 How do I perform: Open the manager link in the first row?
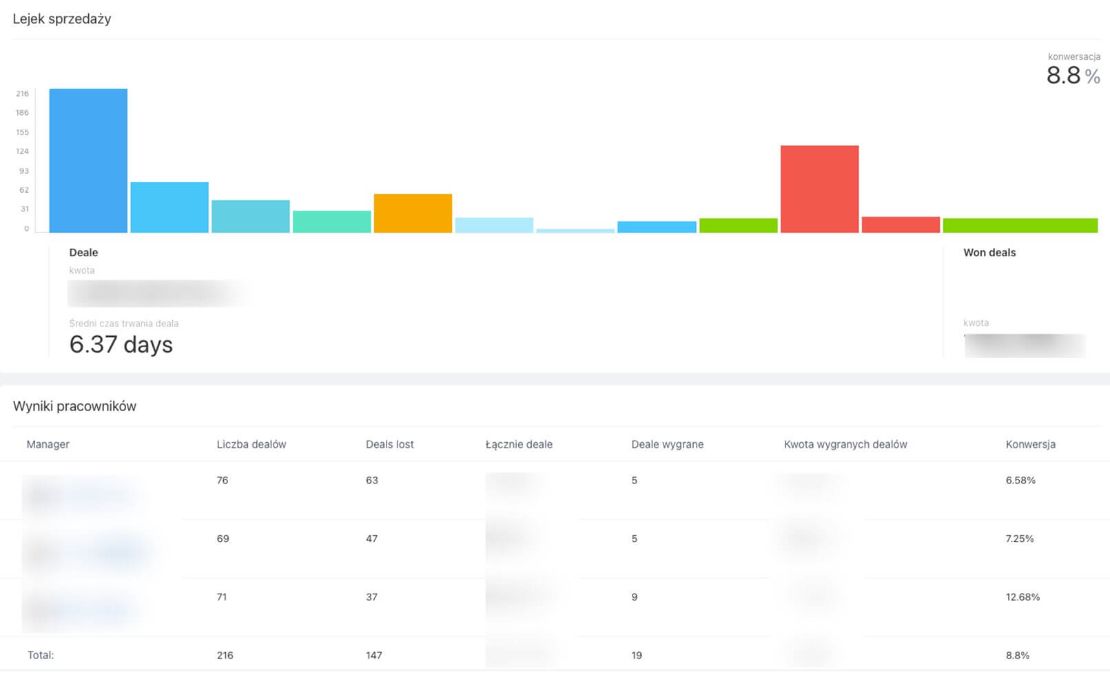[80, 494]
